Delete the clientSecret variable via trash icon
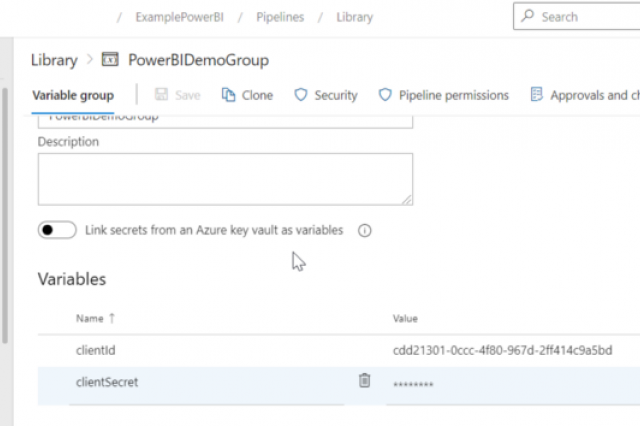Screen dimensions: 640x426 click(364, 380)
